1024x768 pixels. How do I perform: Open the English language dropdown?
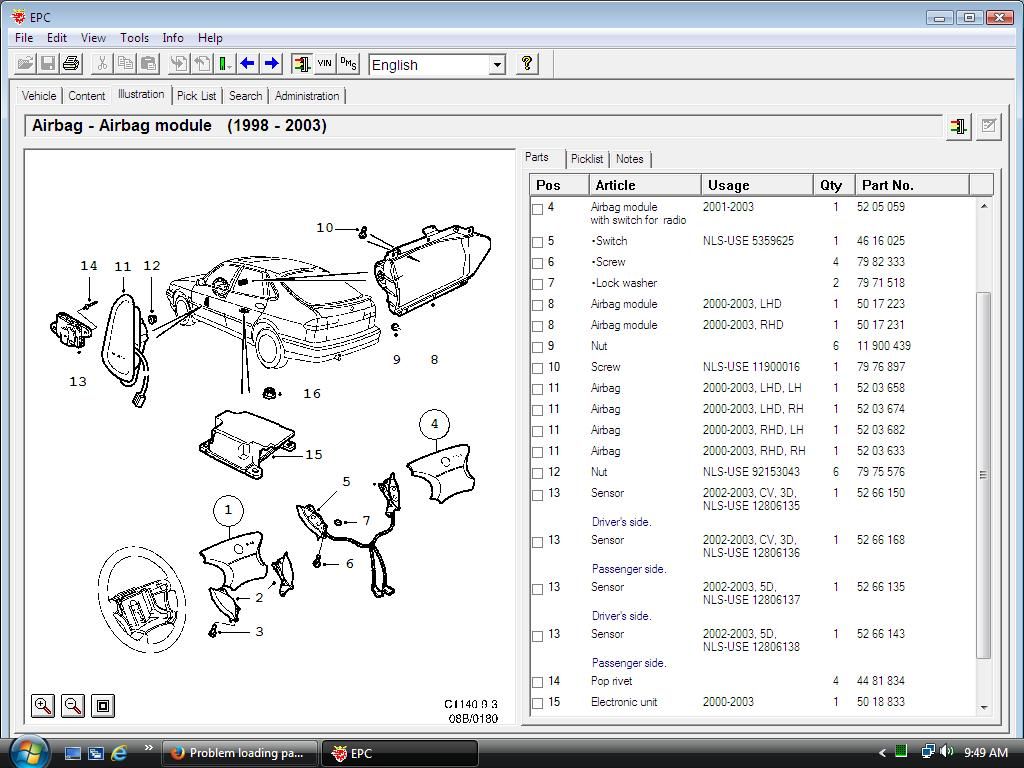(437, 64)
